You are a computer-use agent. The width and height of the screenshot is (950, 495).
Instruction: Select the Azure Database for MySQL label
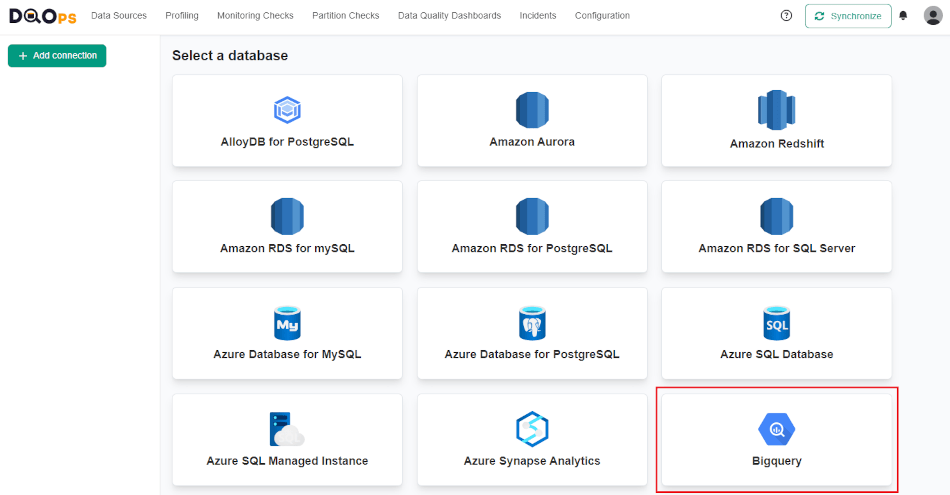coord(287,354)
